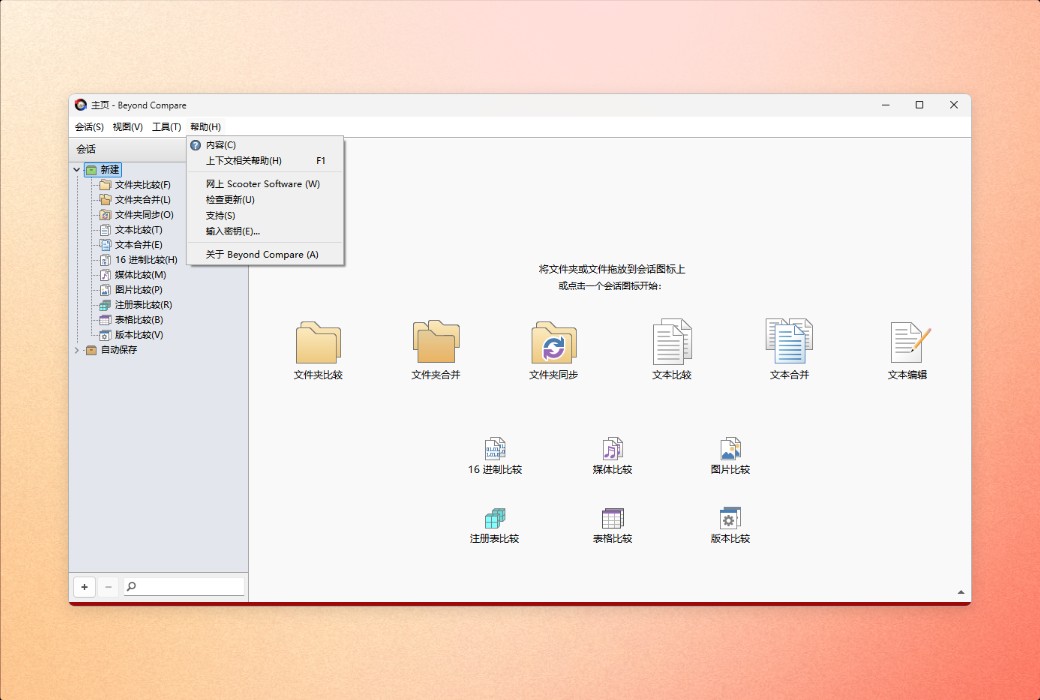Viewport: 1040px width, 700px height.
Task: Select 文本合并(E) in the sessions tree
Action: click(138, 245)
